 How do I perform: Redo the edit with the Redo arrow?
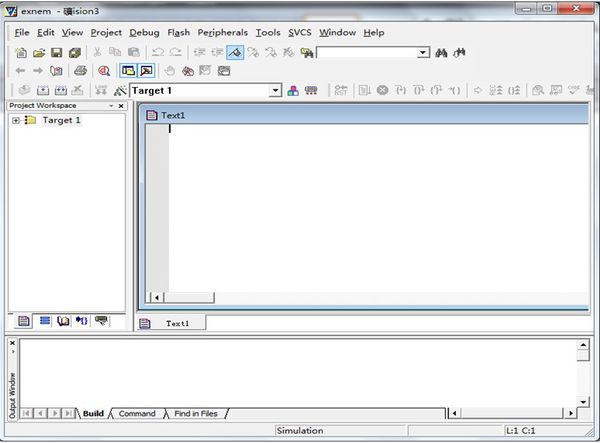tap(176, 52)
